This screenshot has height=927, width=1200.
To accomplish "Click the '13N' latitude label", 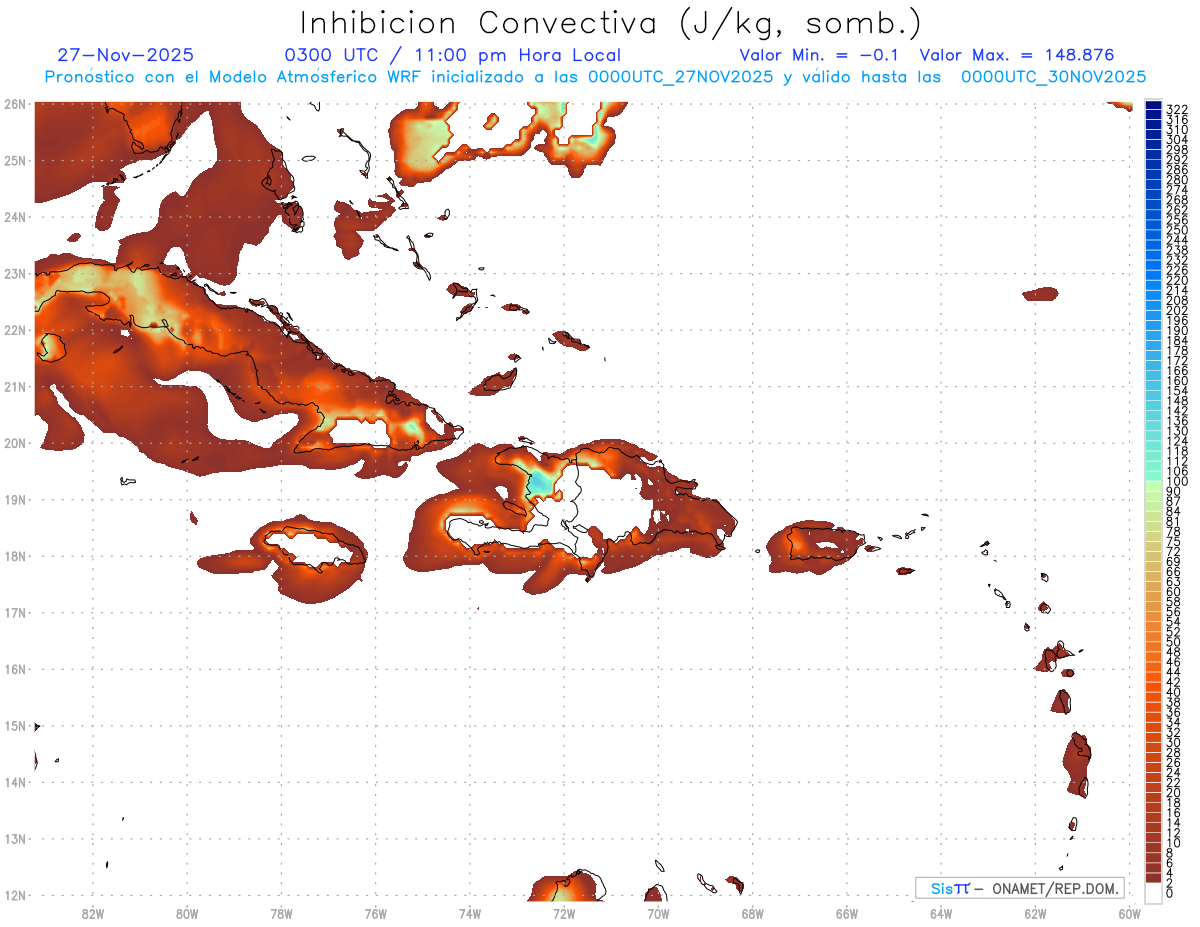I will pyautogui.click(x=14, y=839).
